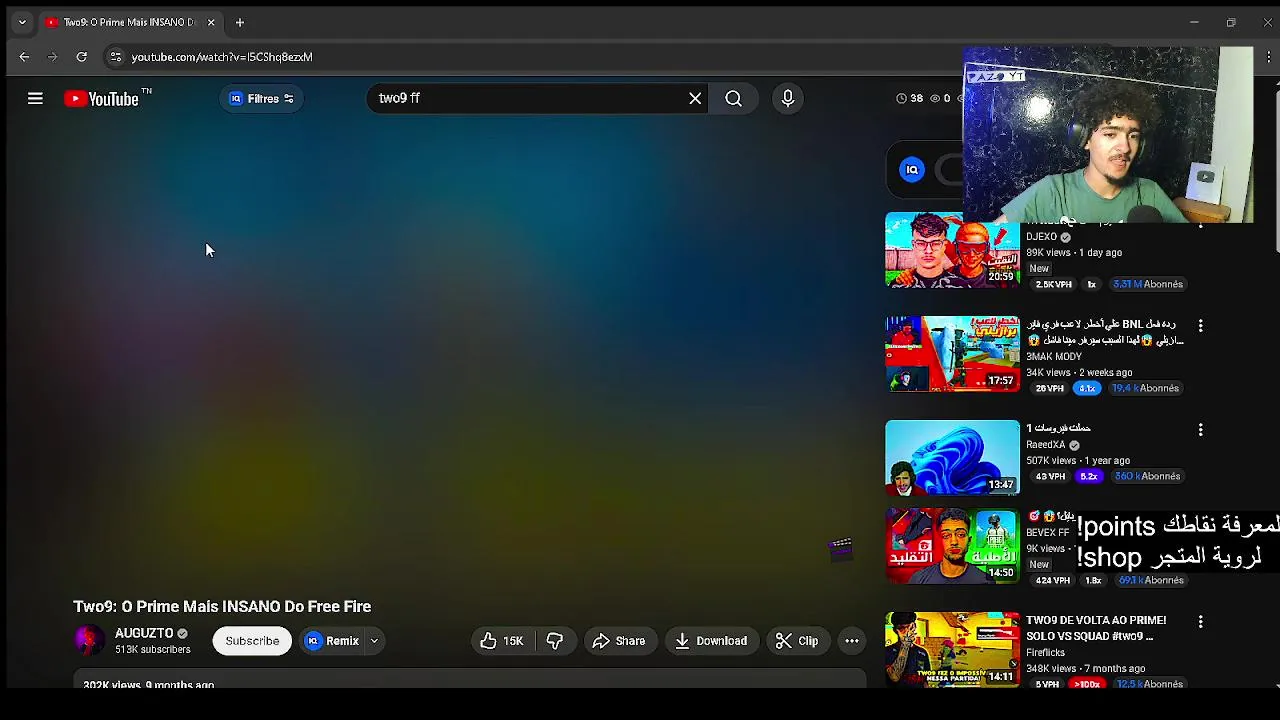Close the Two9 YouTube tab
1280x720 pixels.
pyautogui.click(x=211, y=22)
